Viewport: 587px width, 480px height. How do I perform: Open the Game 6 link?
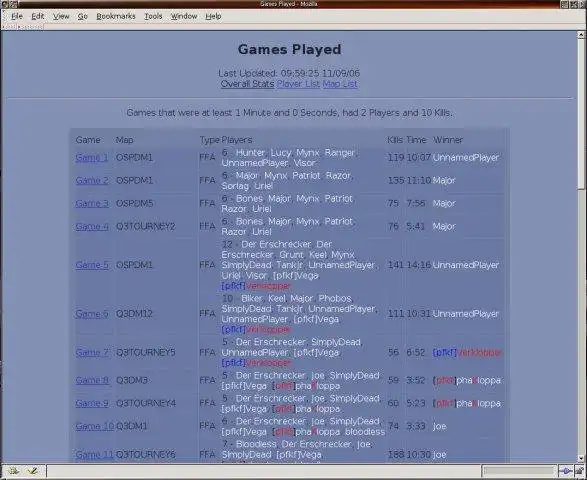92,314
